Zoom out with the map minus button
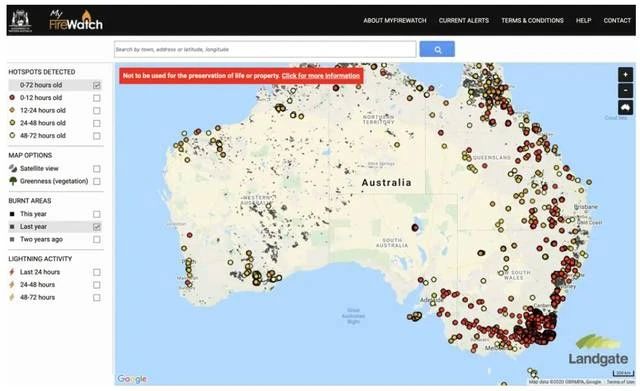640x391 pixels. click(625, 91)
